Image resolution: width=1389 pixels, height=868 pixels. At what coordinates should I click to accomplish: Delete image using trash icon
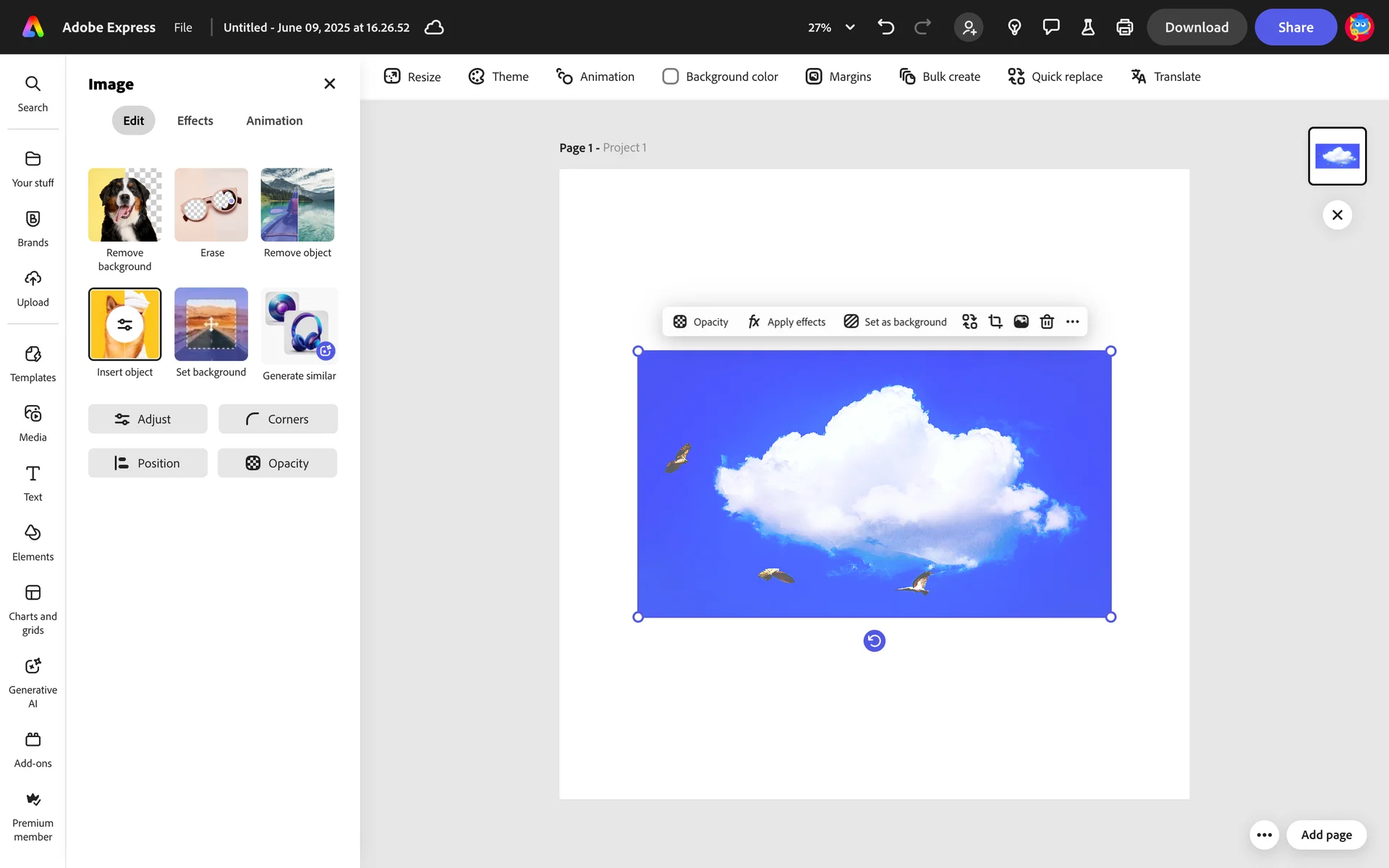pyautogui.click(x=1047, y=322)
